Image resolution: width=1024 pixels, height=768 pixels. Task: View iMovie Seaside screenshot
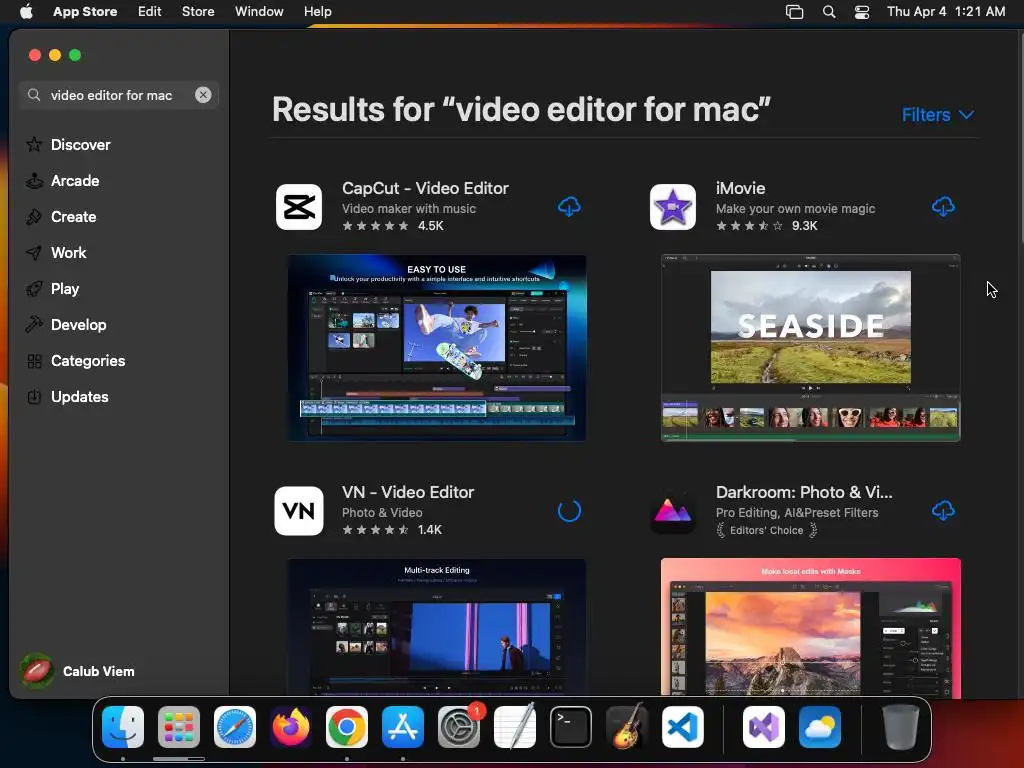pyautogui.click(x=810, y=348)
